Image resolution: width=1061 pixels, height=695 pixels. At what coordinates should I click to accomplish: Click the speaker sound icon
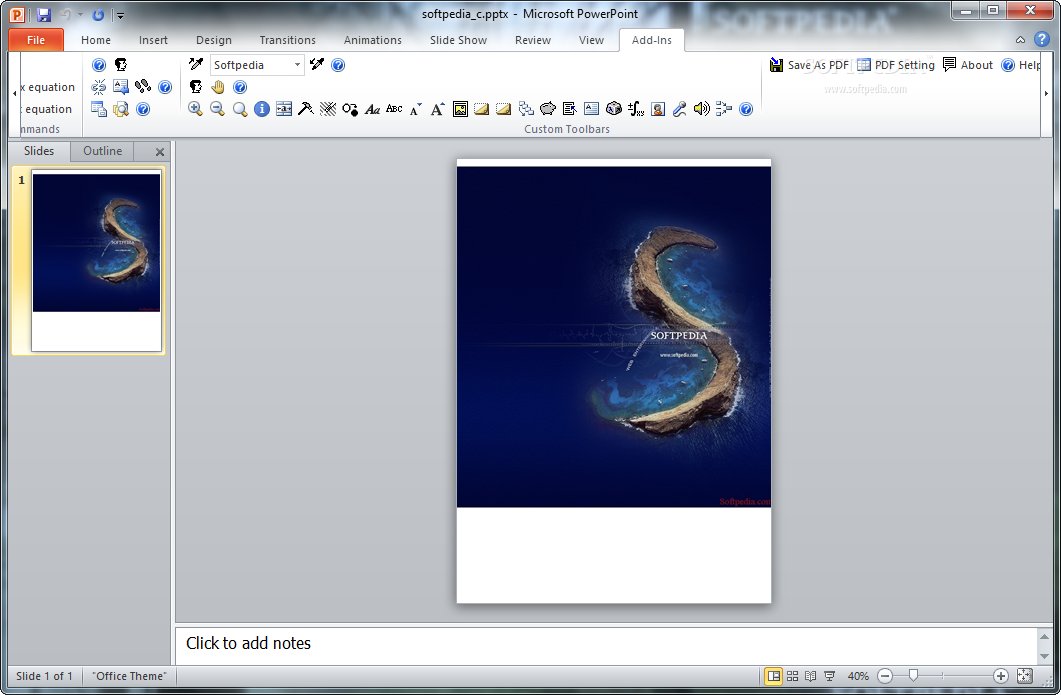point(702,109)
